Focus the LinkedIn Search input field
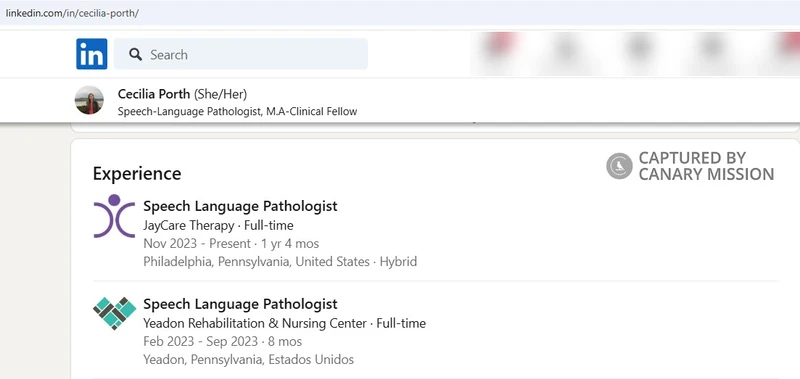 point(241,54)
